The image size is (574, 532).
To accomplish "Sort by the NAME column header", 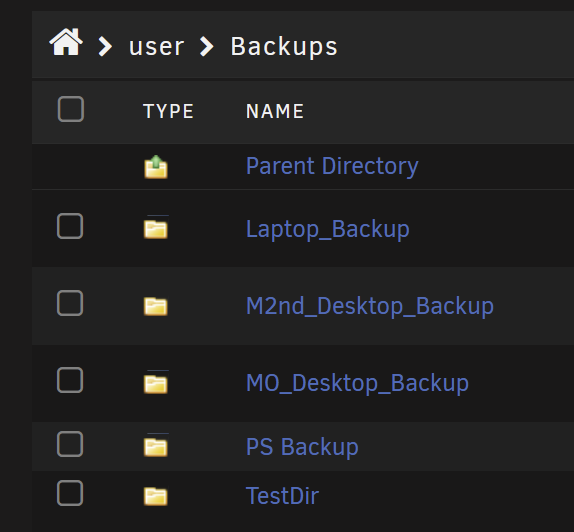I will click(x=275, y=111).
